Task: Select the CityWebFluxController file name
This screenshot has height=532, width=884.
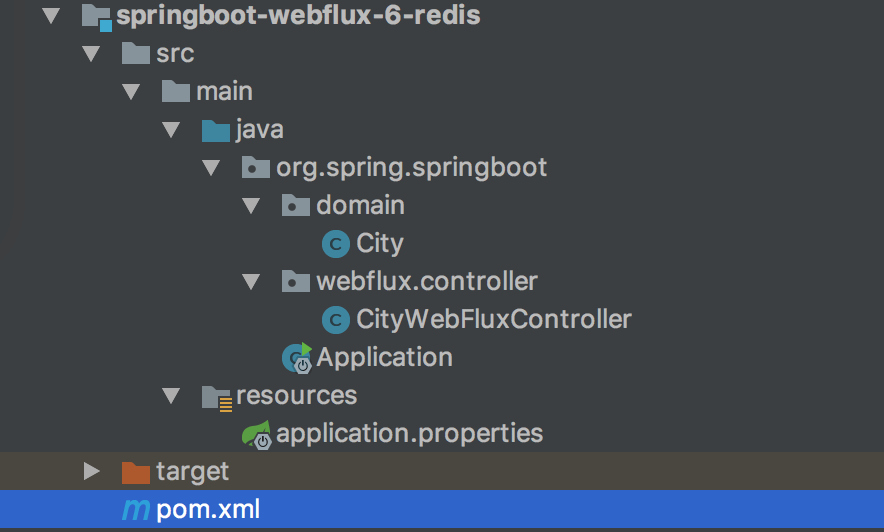Action: (494, 319)
